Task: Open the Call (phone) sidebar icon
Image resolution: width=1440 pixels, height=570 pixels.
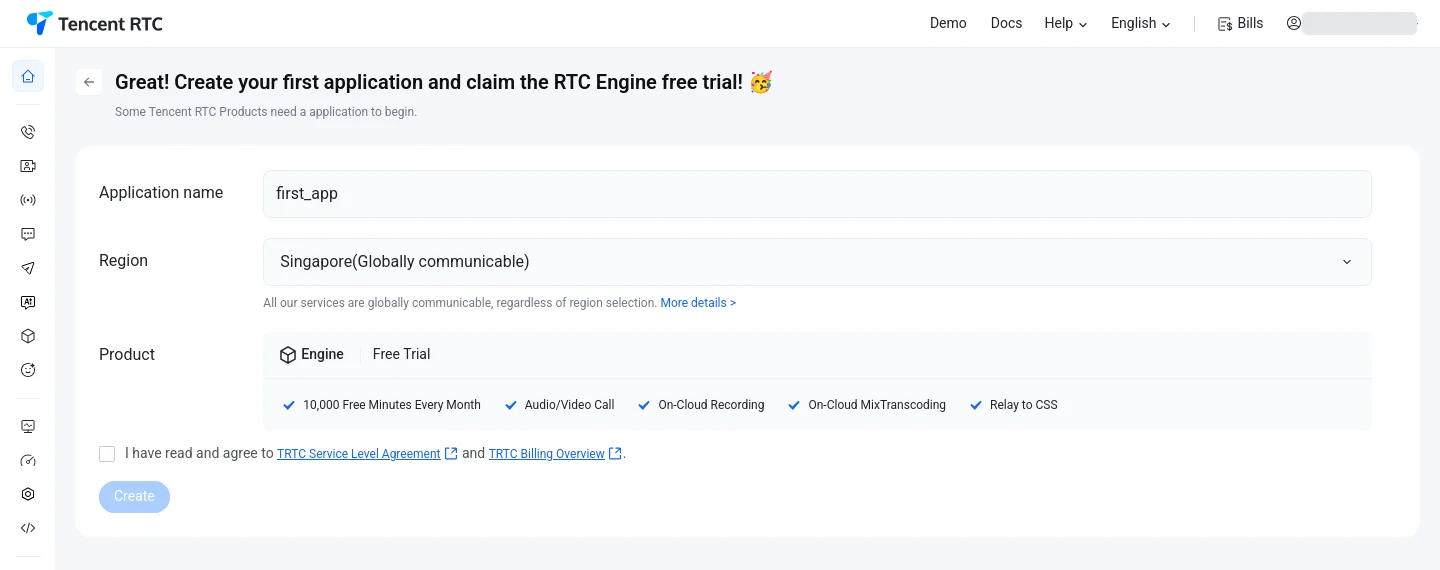Action: (28, 132)
